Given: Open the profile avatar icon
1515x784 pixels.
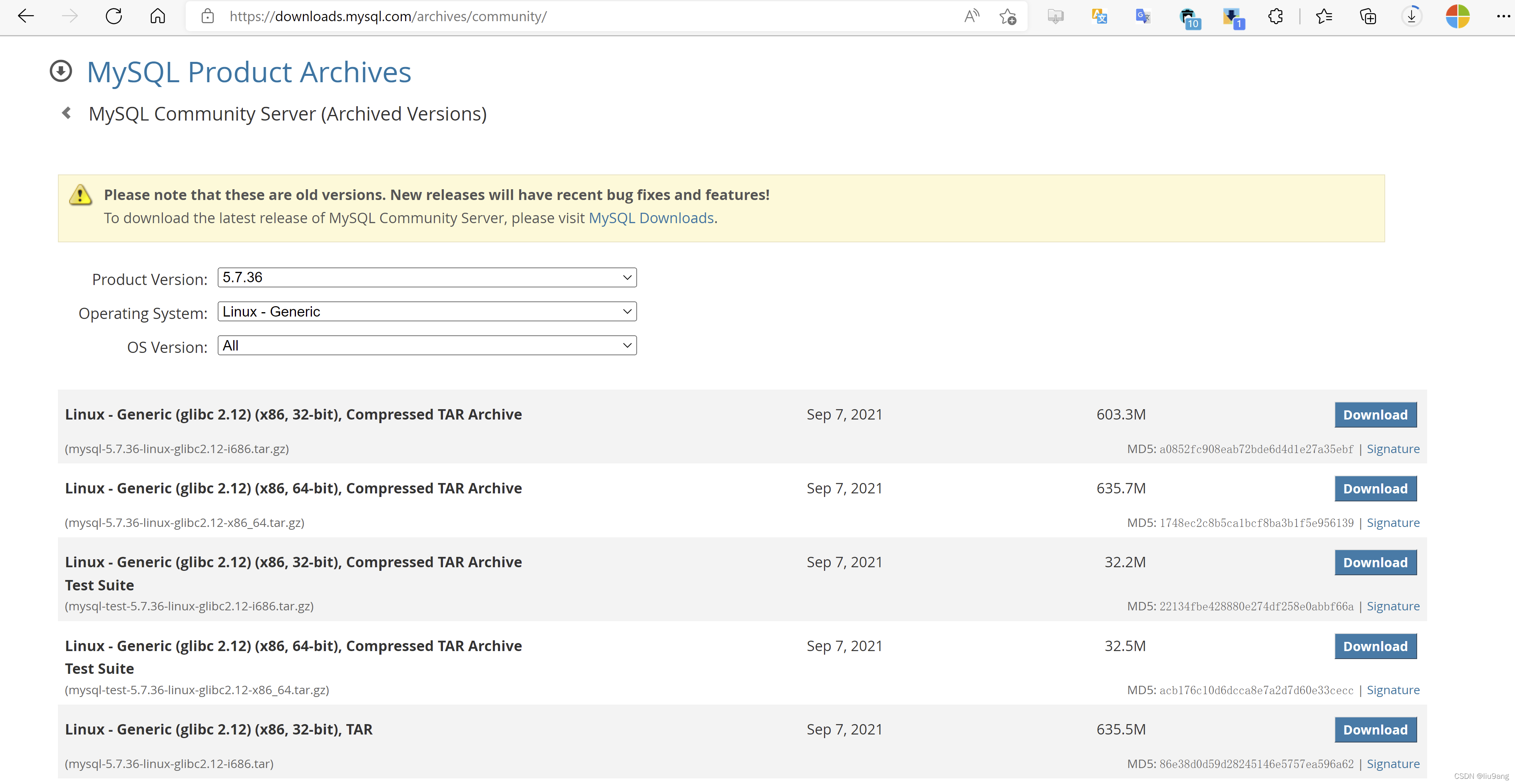Looking at the screenshot, I should [1457, 16].
